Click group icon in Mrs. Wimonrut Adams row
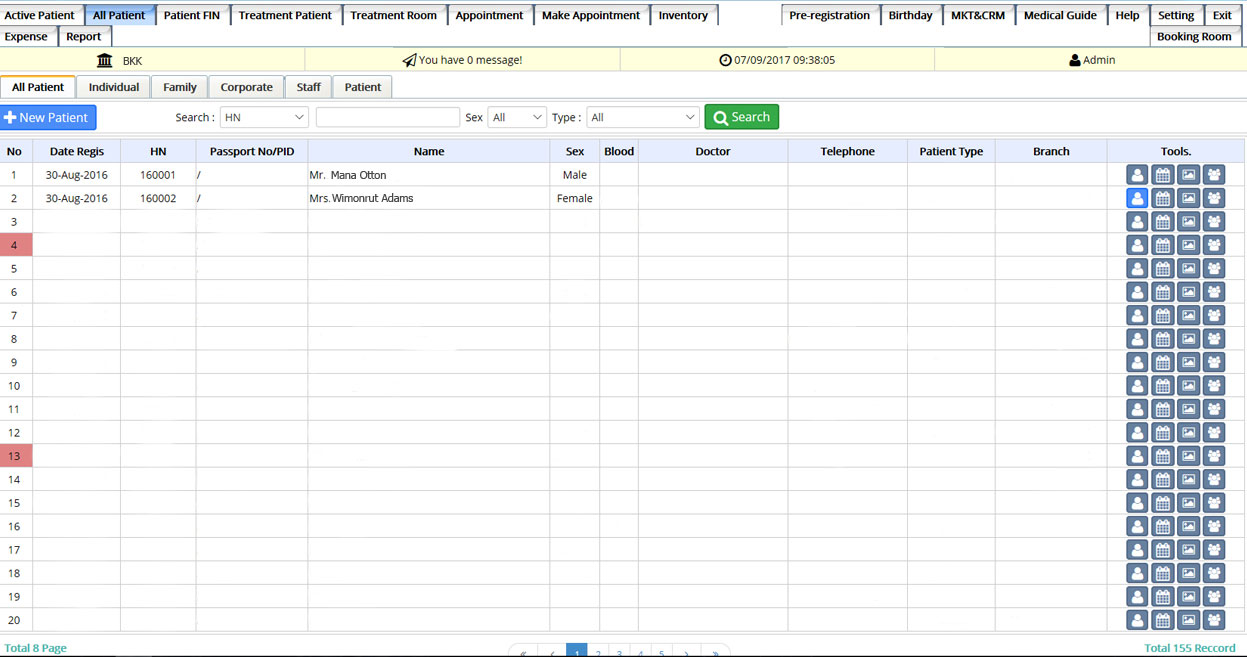Viewport: 1247px width, 657px height. (x=1214, y=198)
